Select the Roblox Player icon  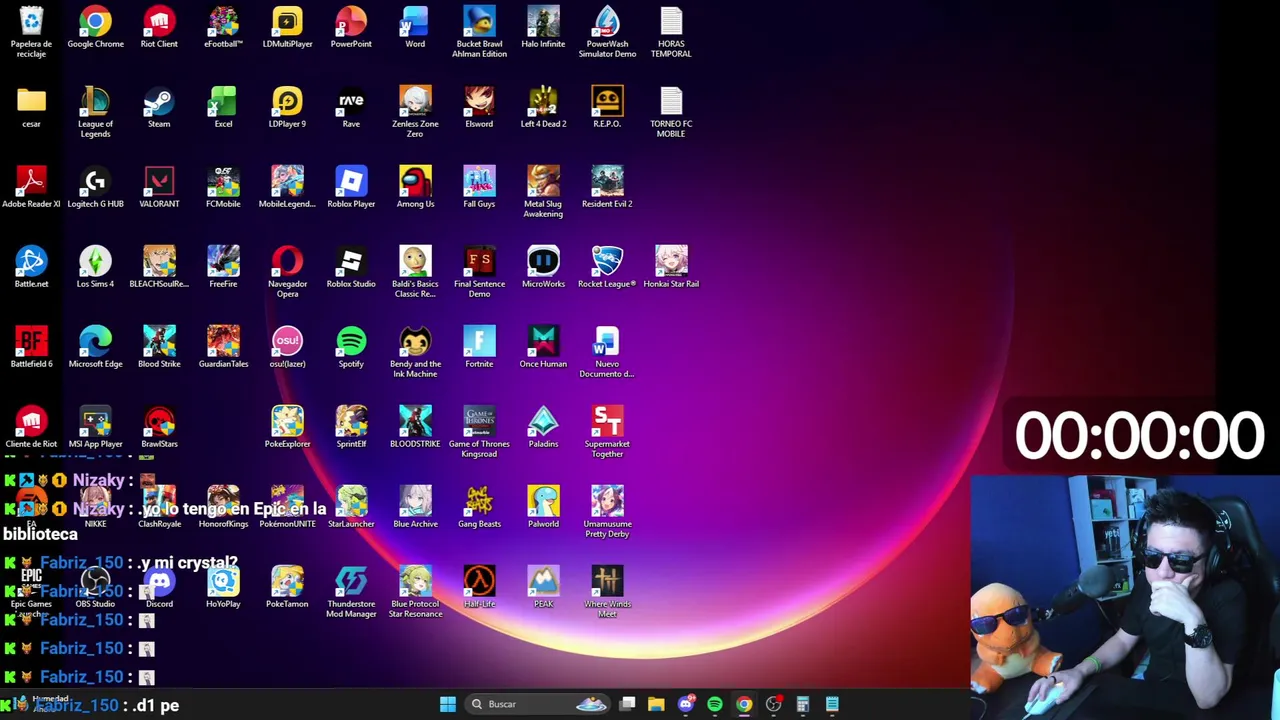351,188
